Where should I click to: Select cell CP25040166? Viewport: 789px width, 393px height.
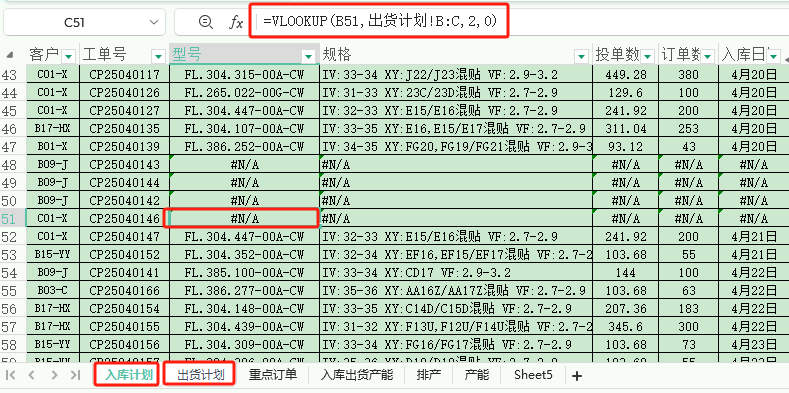tap(124, 290)
